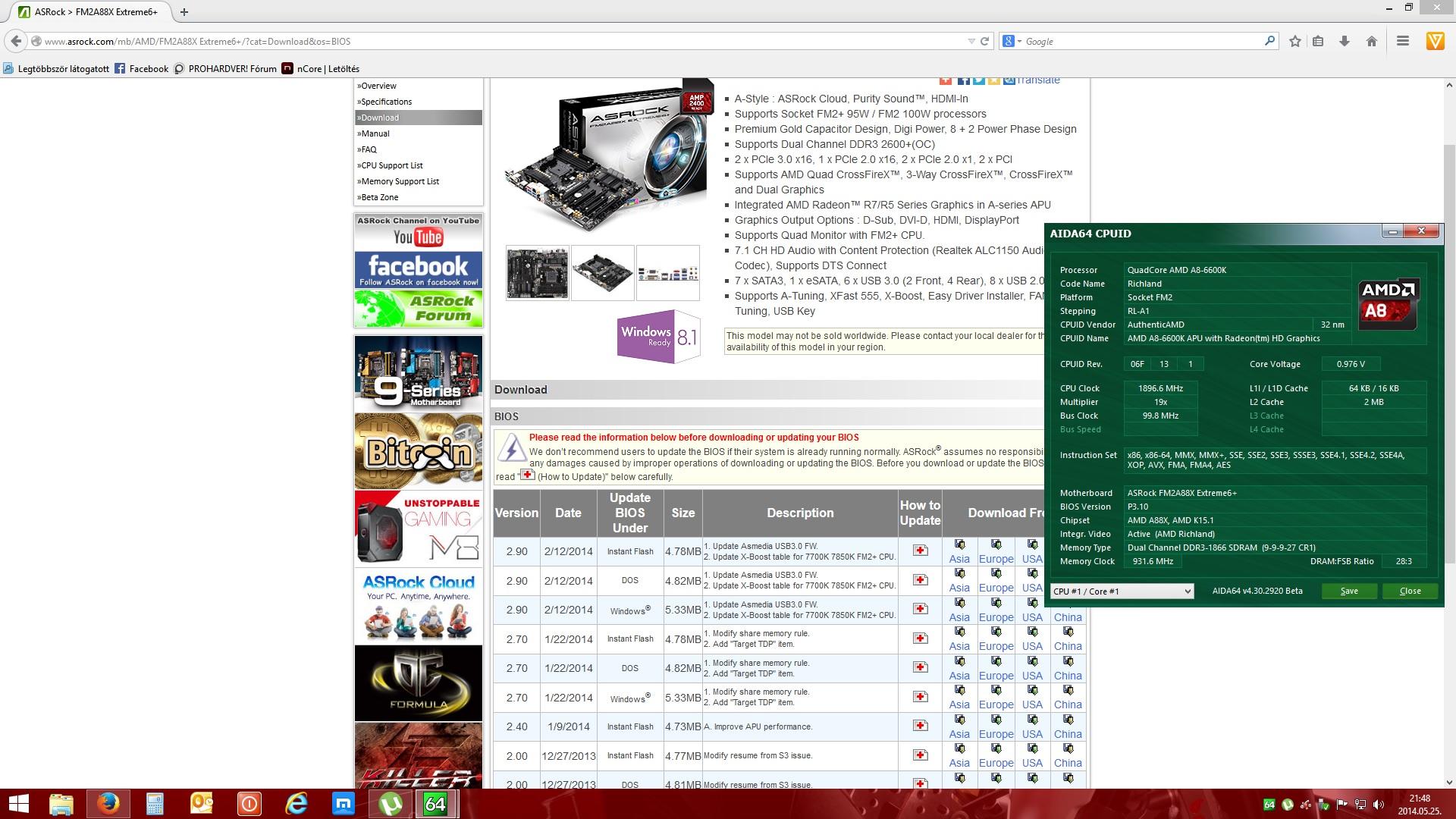Switch to AIDA64 on the taskbar
The width and height of the screenshot is (1456, 819).
(435, 804)
